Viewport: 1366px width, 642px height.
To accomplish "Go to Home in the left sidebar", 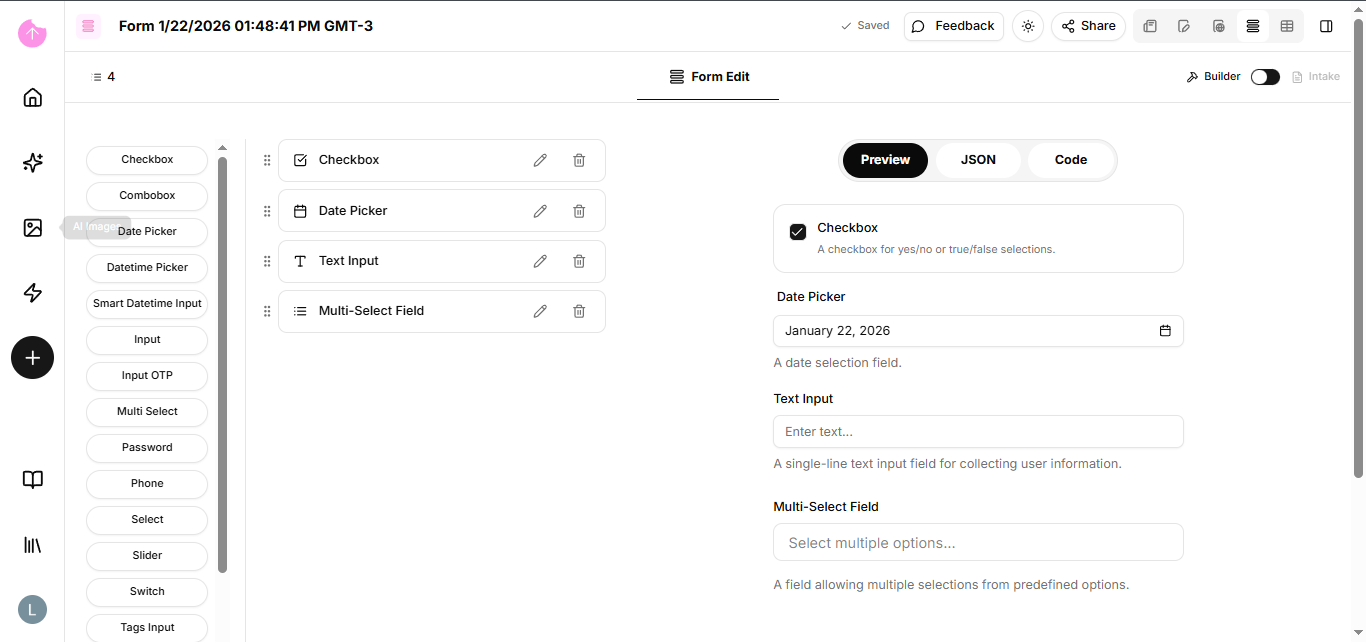I will click(x=33, y=97).
